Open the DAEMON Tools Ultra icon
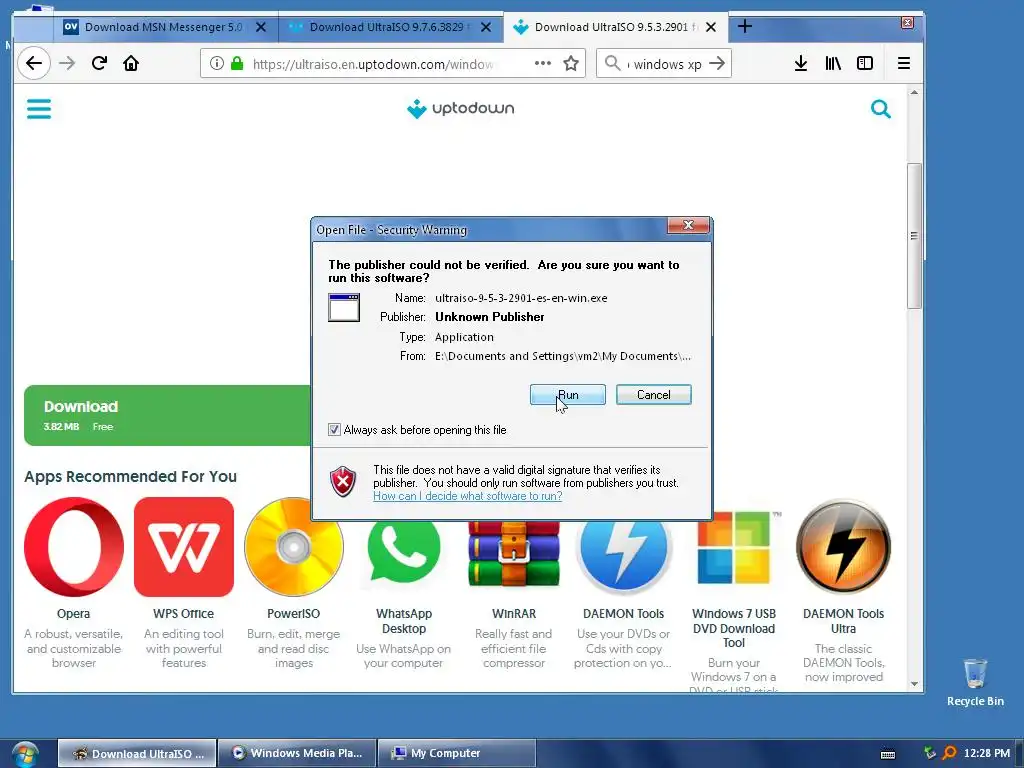Screen dimensions: 1024x768 [x=843, y=547]
